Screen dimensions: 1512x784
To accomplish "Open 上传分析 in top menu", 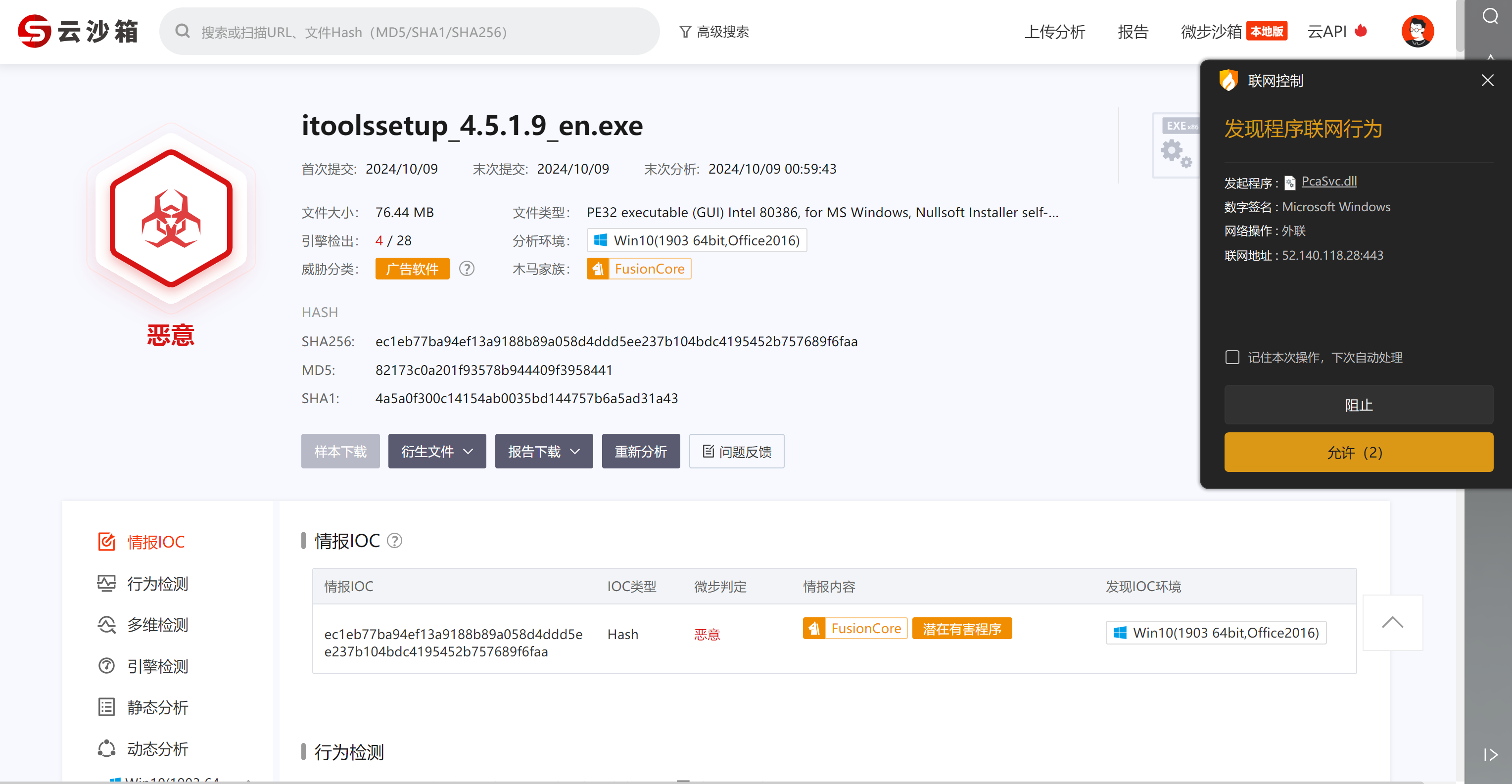I will point(1054,32).
